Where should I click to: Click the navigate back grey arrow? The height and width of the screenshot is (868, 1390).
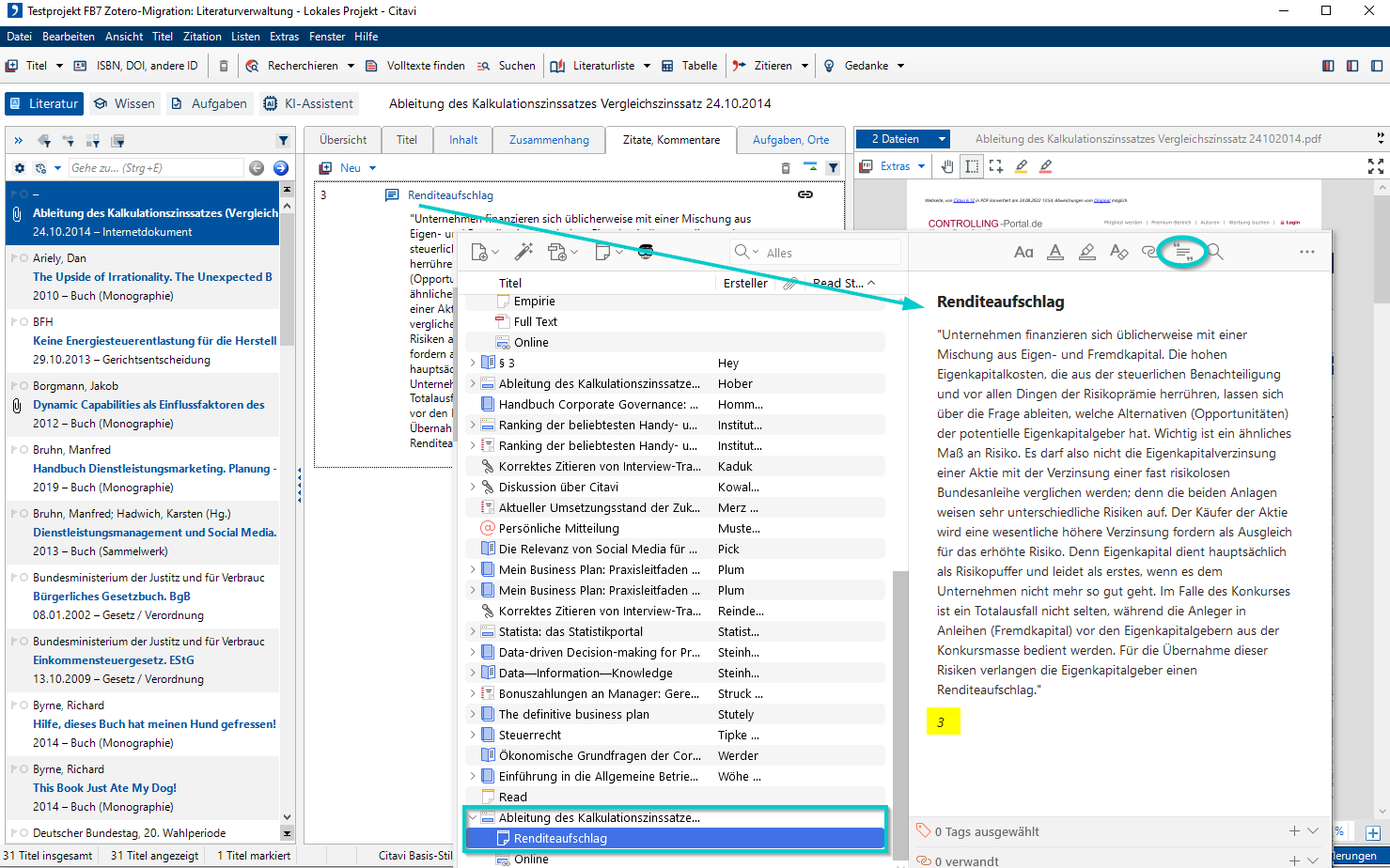(257, 168)
